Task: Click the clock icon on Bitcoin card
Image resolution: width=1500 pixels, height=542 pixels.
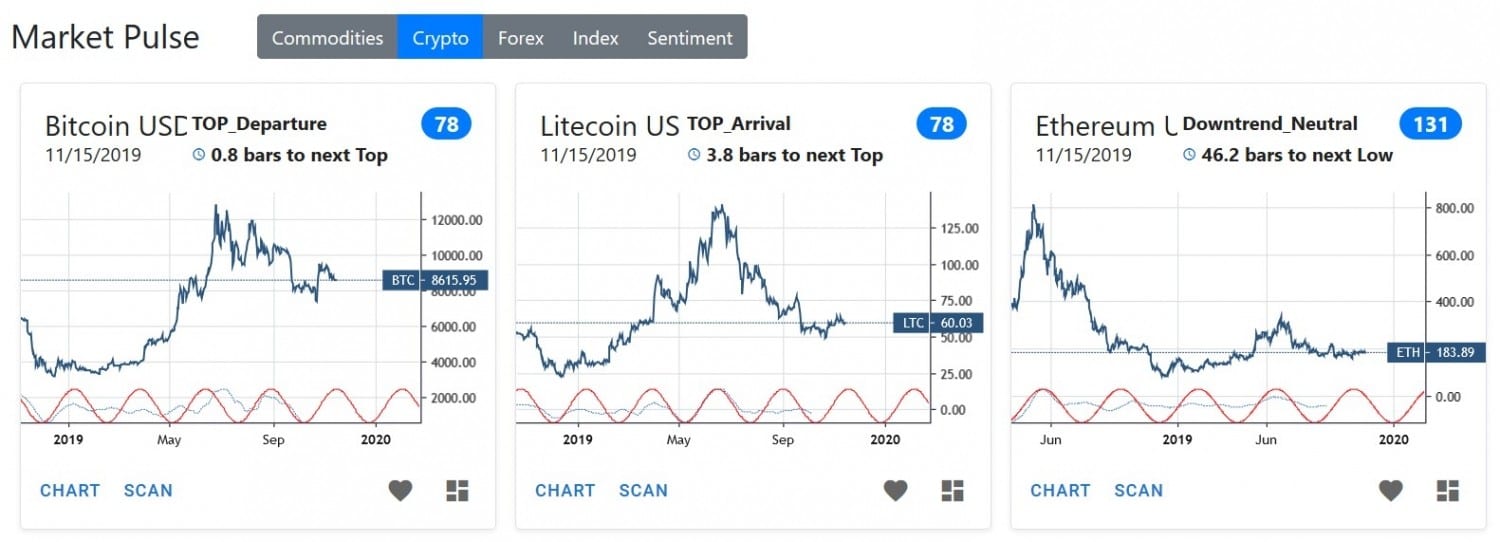Action: tap(198, 155)
